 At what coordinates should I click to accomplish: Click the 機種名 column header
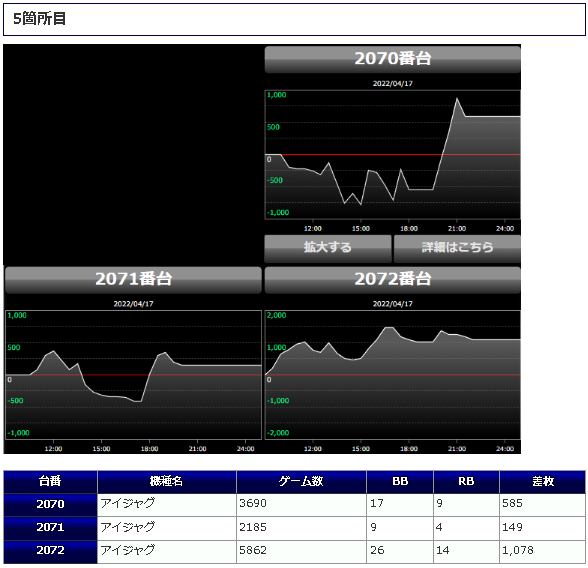166,482
